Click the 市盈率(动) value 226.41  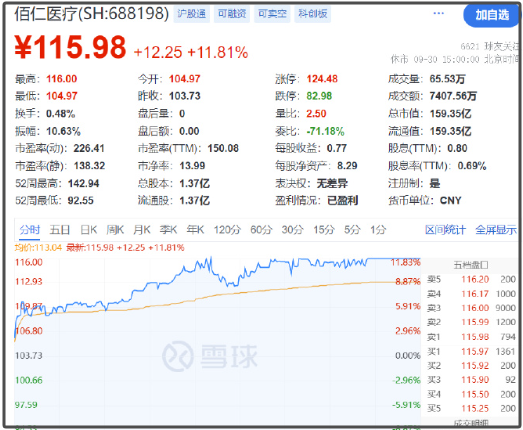click(x=89, y=148)
